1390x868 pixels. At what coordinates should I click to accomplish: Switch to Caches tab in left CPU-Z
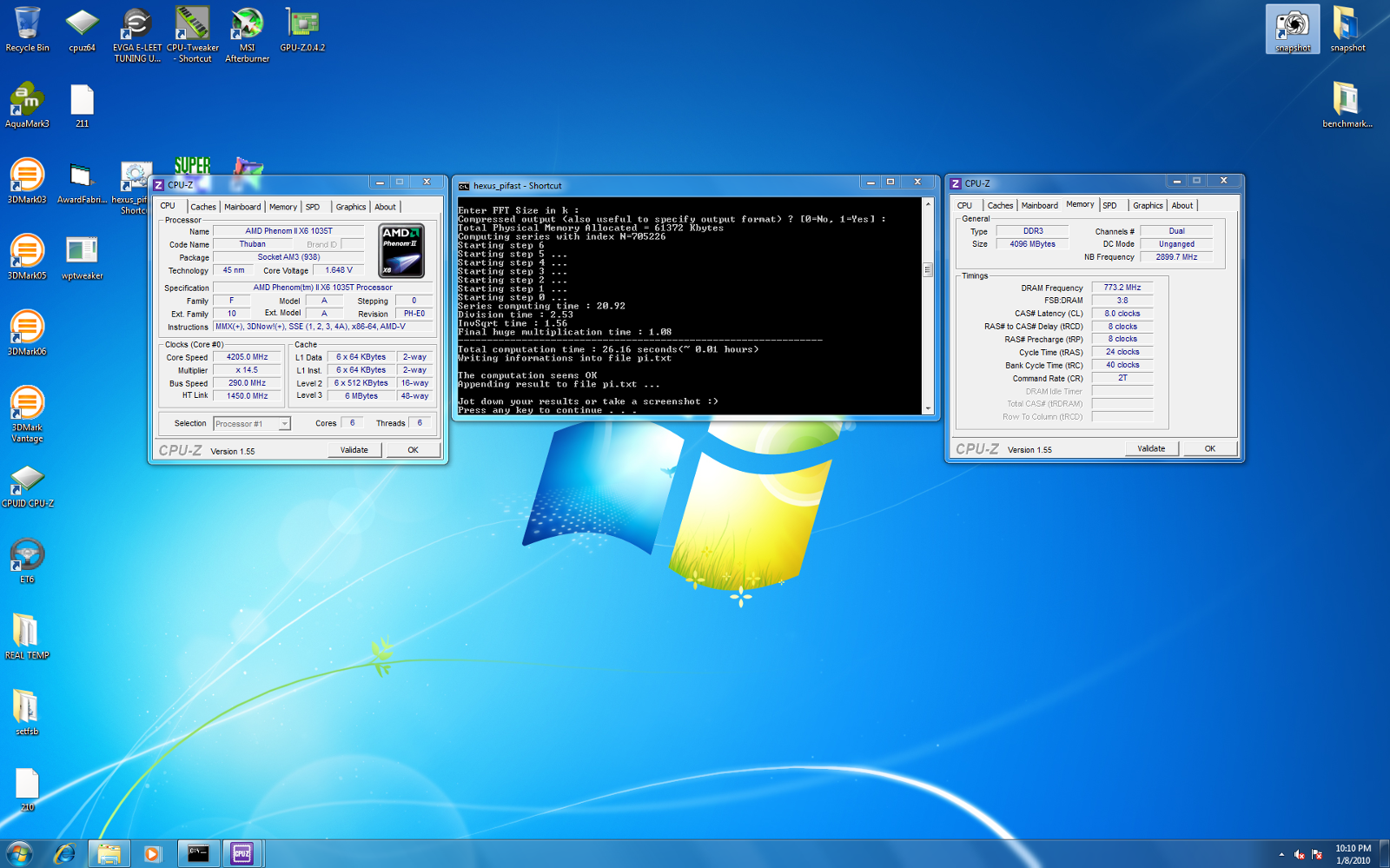203,207
